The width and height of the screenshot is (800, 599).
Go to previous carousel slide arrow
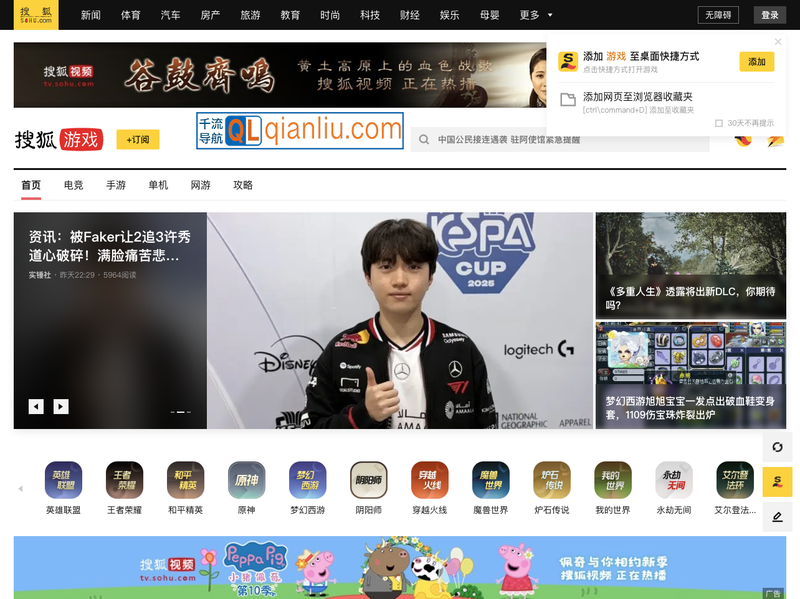tap(36, 406)
